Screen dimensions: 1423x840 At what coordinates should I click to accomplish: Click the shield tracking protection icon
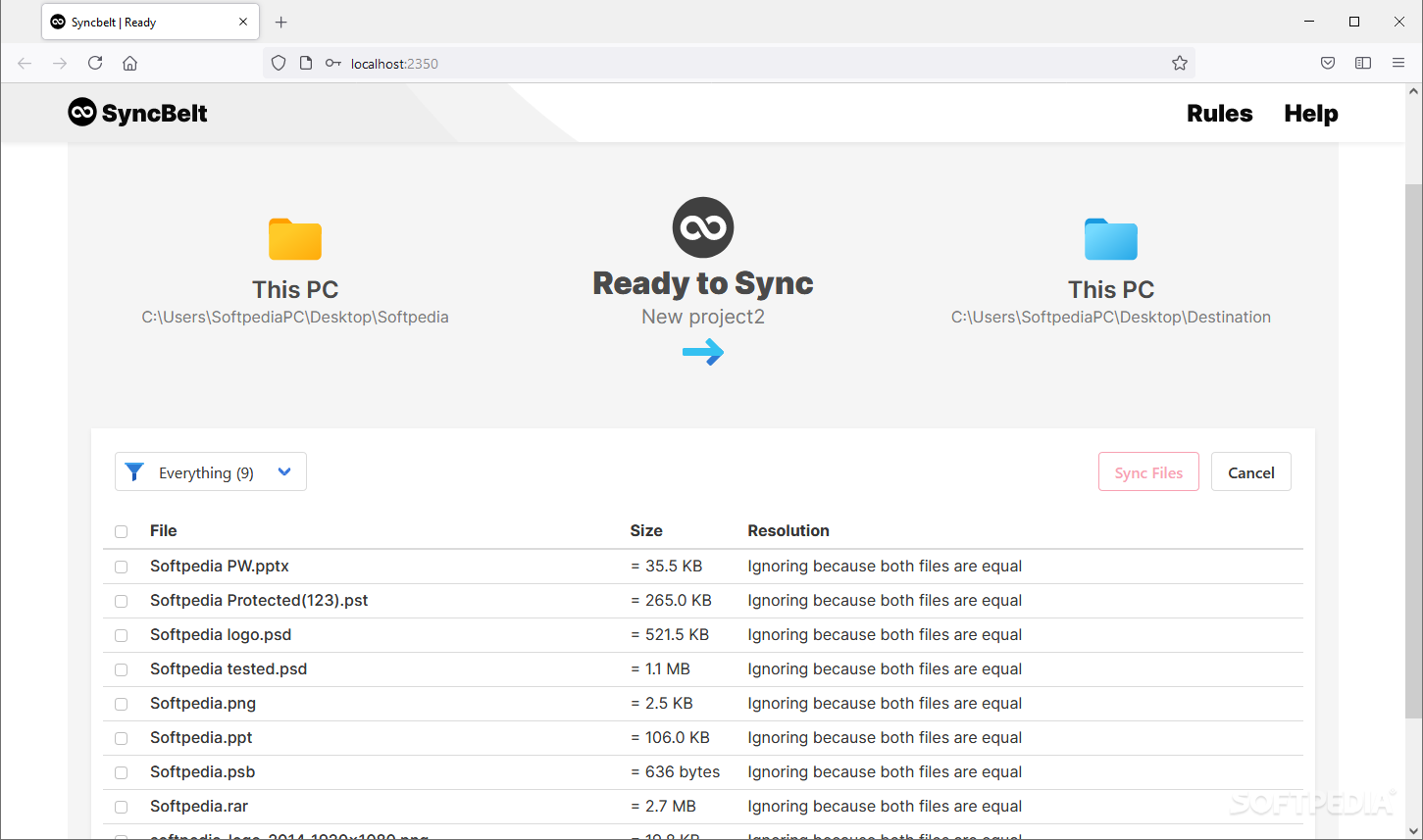click(279, 63)
